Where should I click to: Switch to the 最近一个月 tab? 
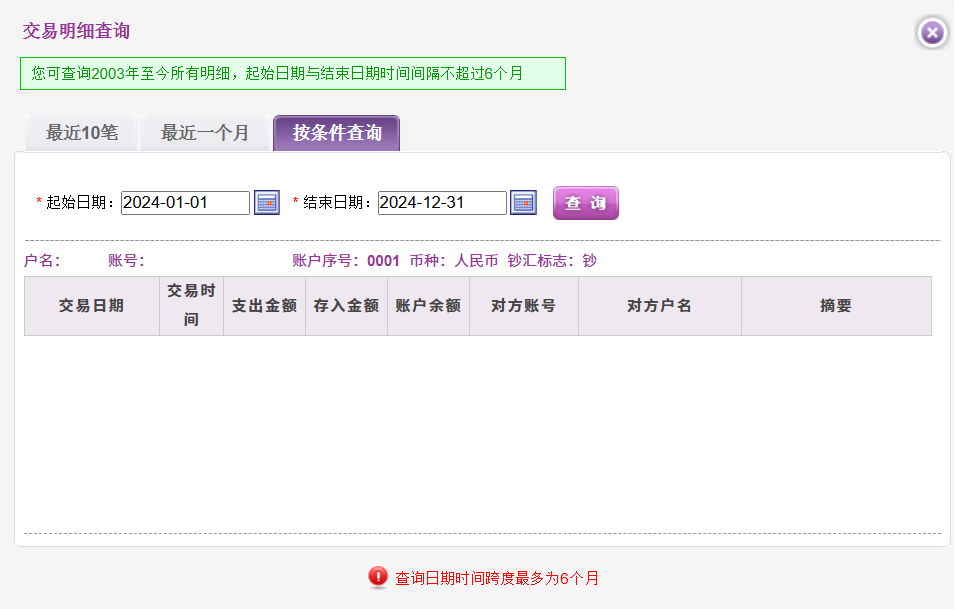tap(205, 133)
